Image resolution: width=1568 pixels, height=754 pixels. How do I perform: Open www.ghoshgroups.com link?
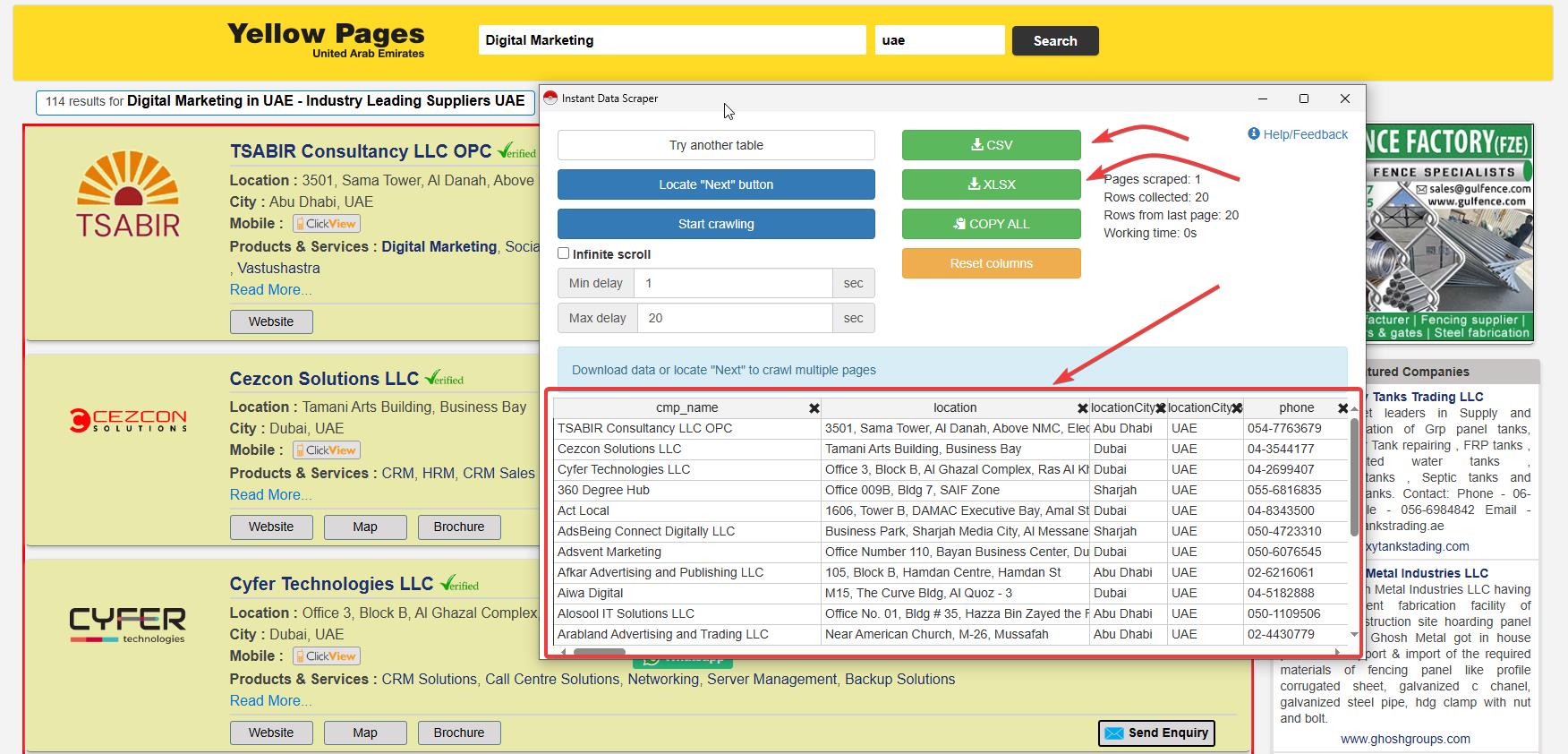point(1405,740)
